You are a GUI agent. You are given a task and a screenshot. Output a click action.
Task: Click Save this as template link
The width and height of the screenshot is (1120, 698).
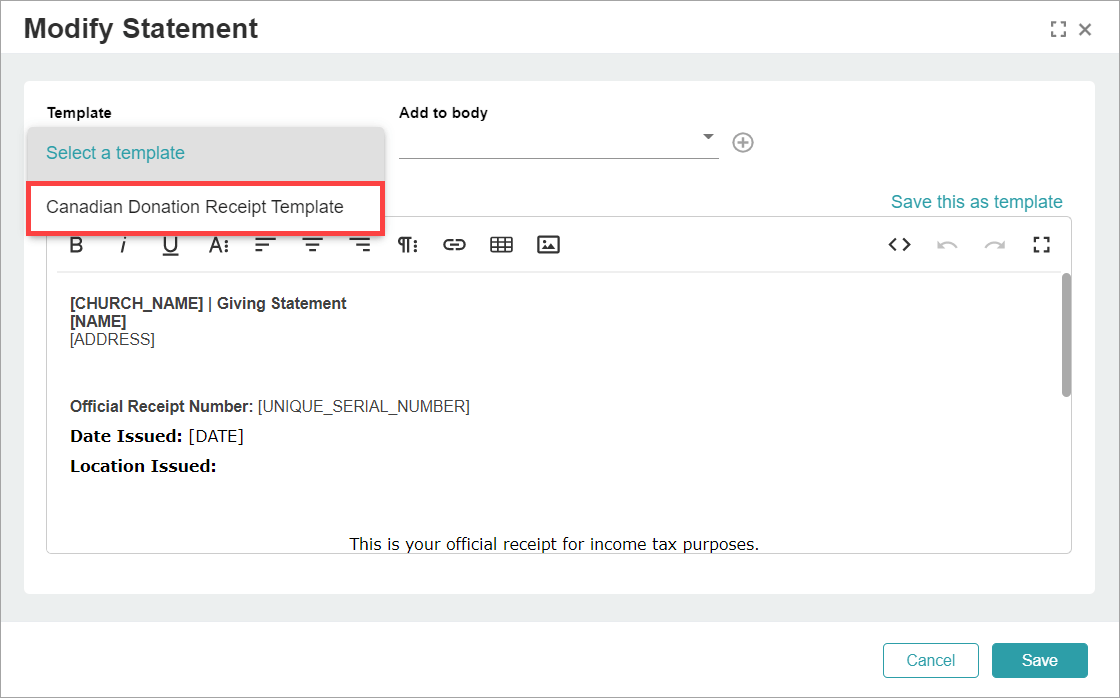coord(976,201)
